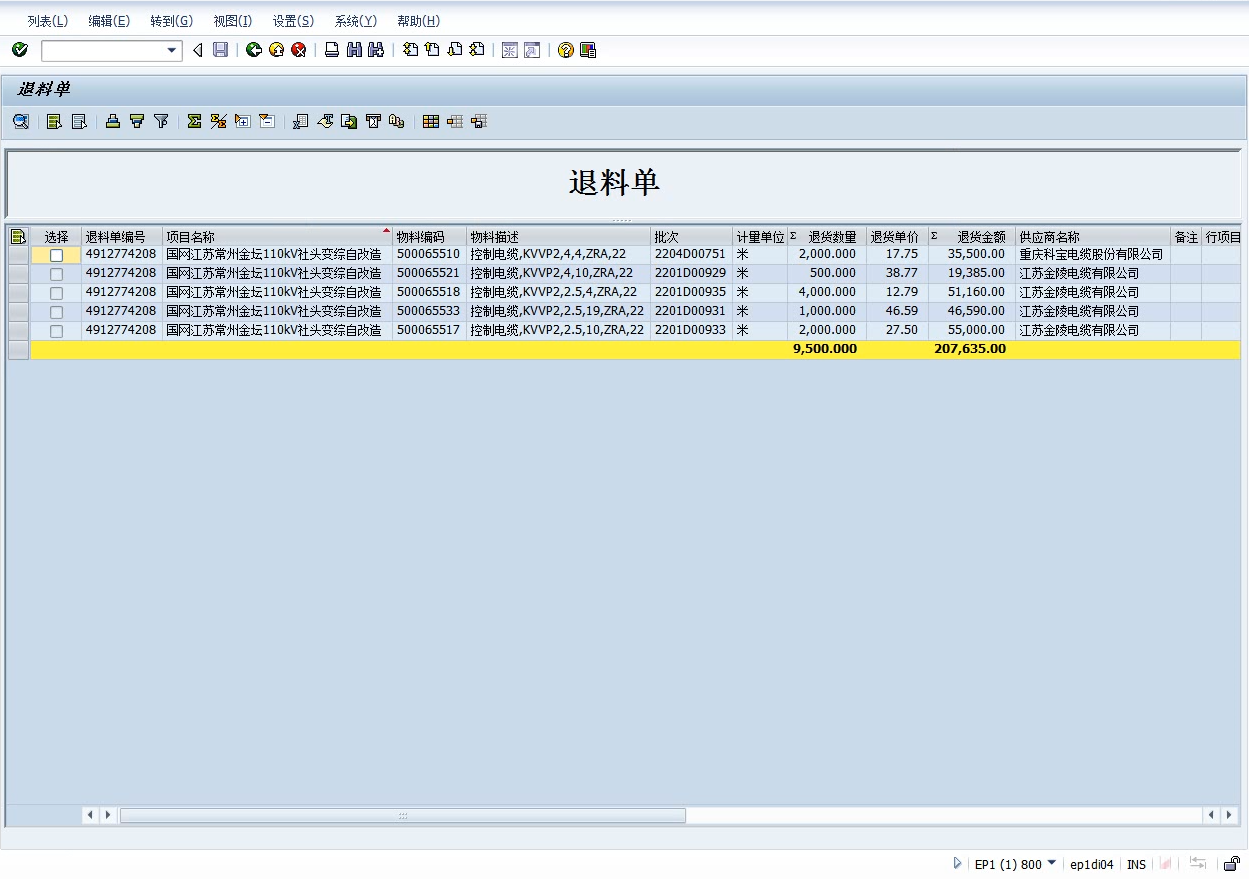Select the checkbox for material 500065517

[x=56, y=331]
